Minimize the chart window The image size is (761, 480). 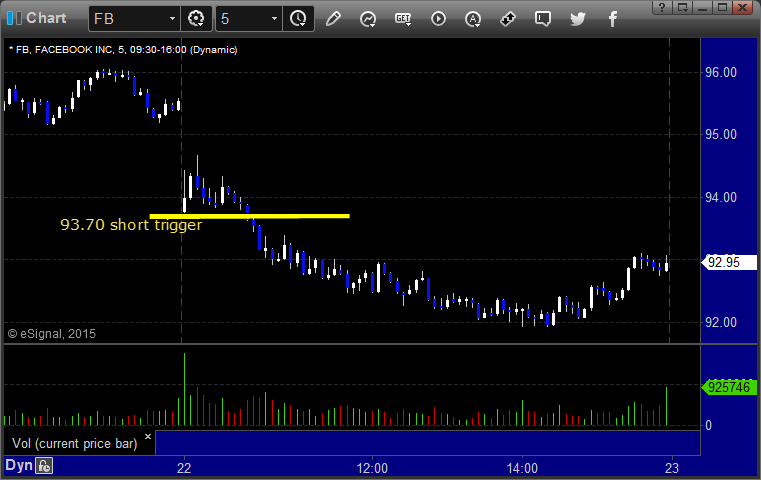[702, 7]
